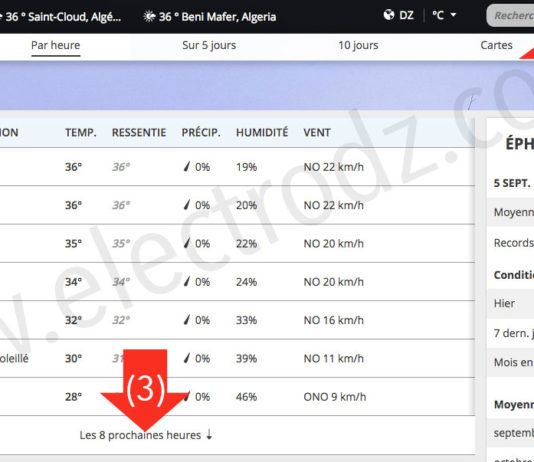Click the precipitation drop icon in 19% humidity row
Viewport: 534px width, 462px height.
pos(187,166)
